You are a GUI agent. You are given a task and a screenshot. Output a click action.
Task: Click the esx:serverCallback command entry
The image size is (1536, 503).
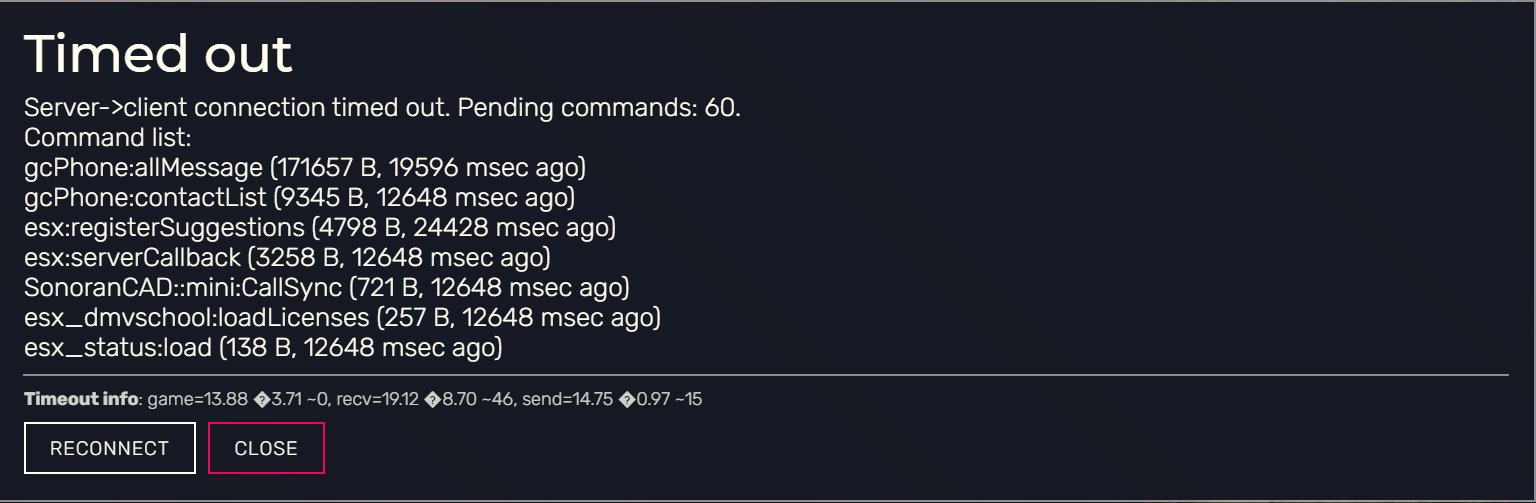(x=287, y=258)
